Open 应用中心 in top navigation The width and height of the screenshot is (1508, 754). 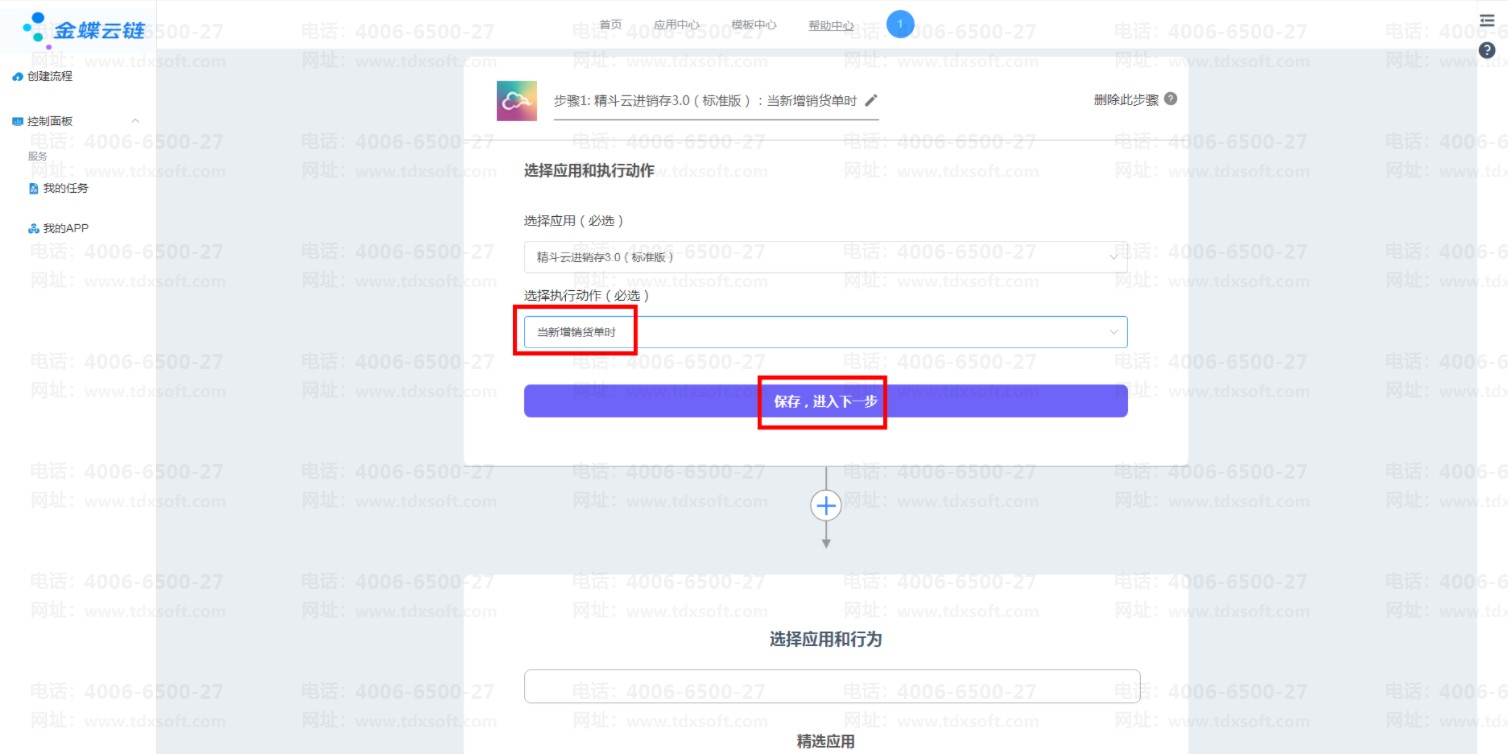[x=676, y=25]
